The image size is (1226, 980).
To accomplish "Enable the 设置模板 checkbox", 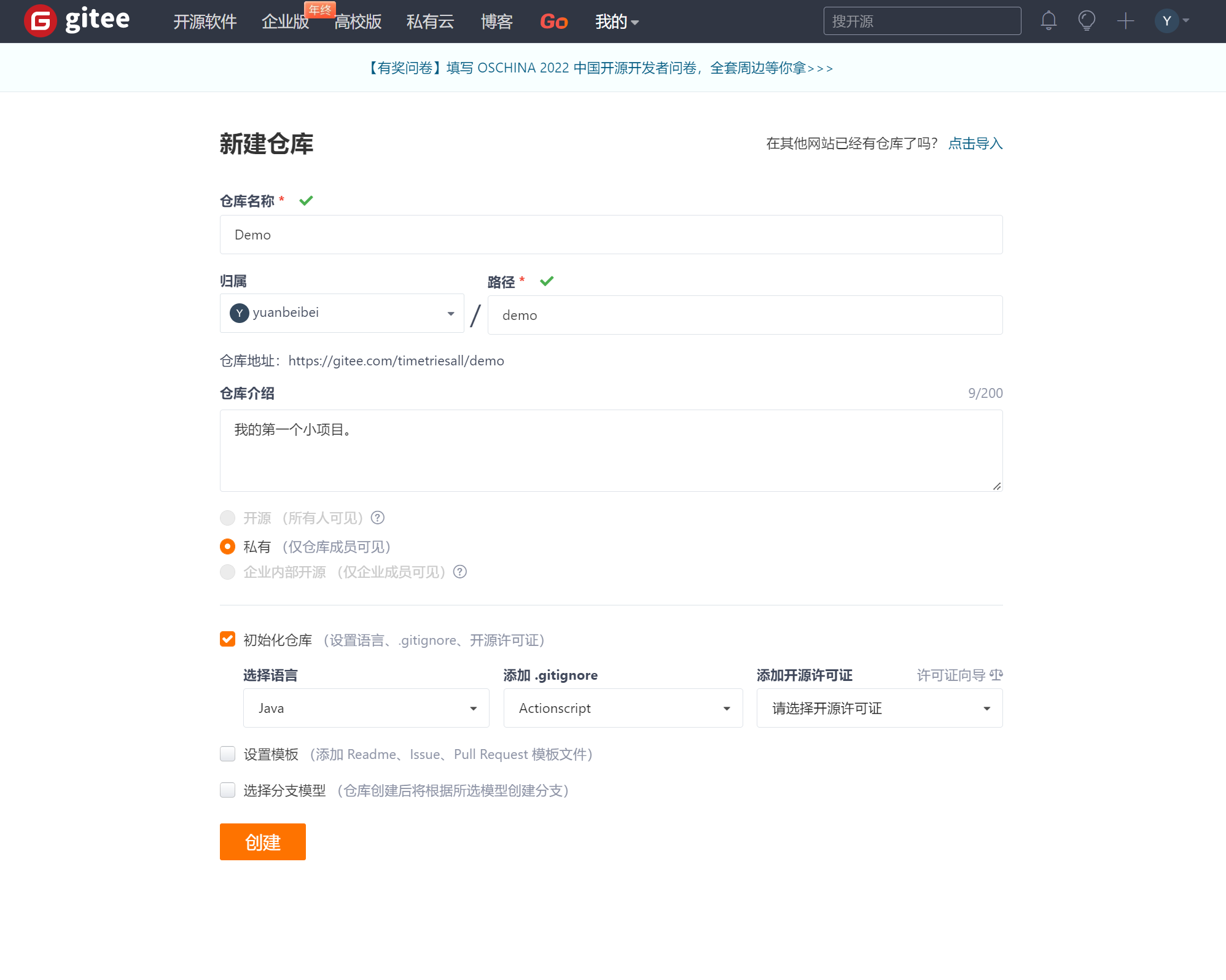I will [227, 753].
